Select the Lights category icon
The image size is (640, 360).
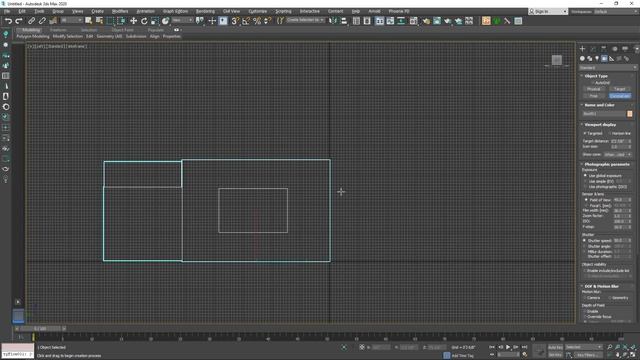[597, 59]
